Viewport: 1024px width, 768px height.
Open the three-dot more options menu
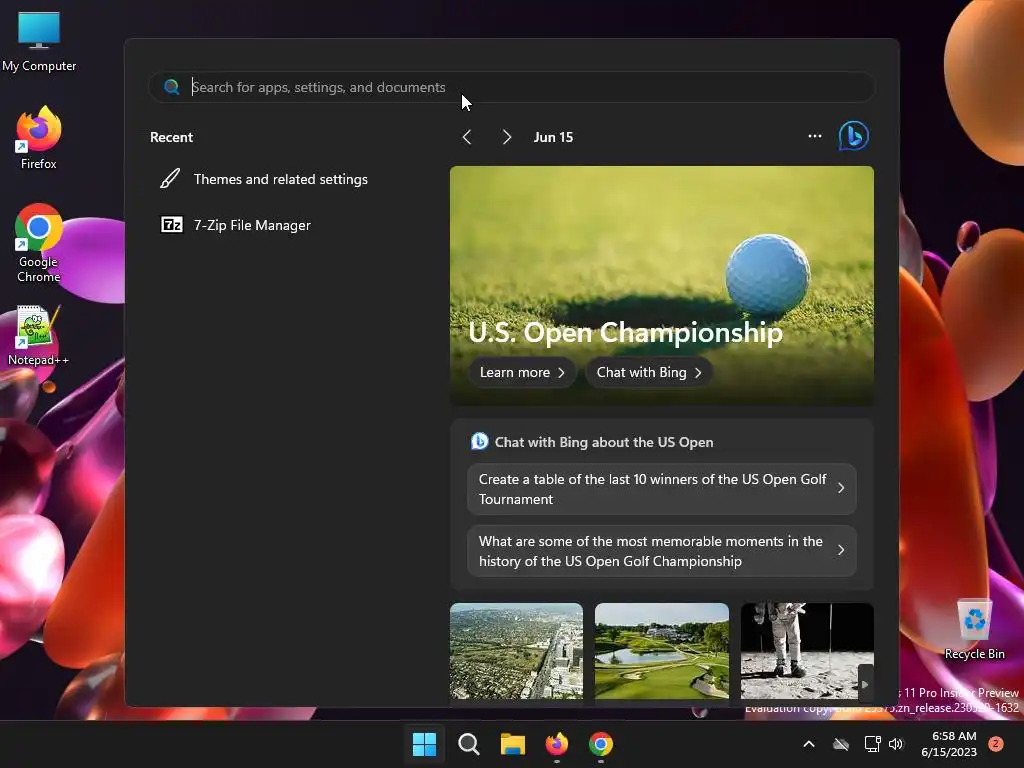(815, 136)
